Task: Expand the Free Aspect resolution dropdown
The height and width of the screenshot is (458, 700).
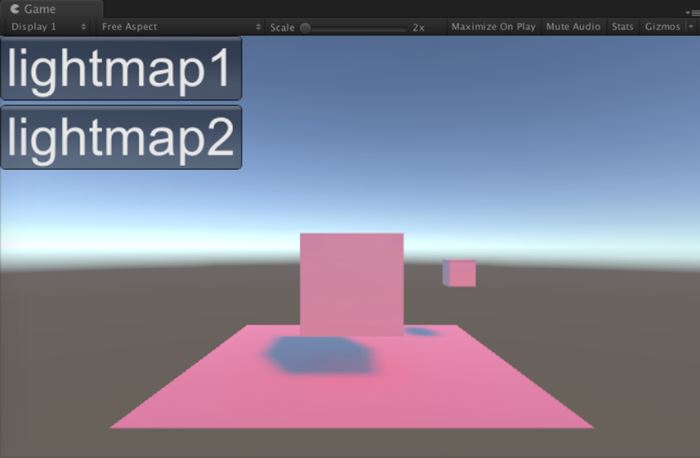Action: pyautogui.click(x=180, y=27)
